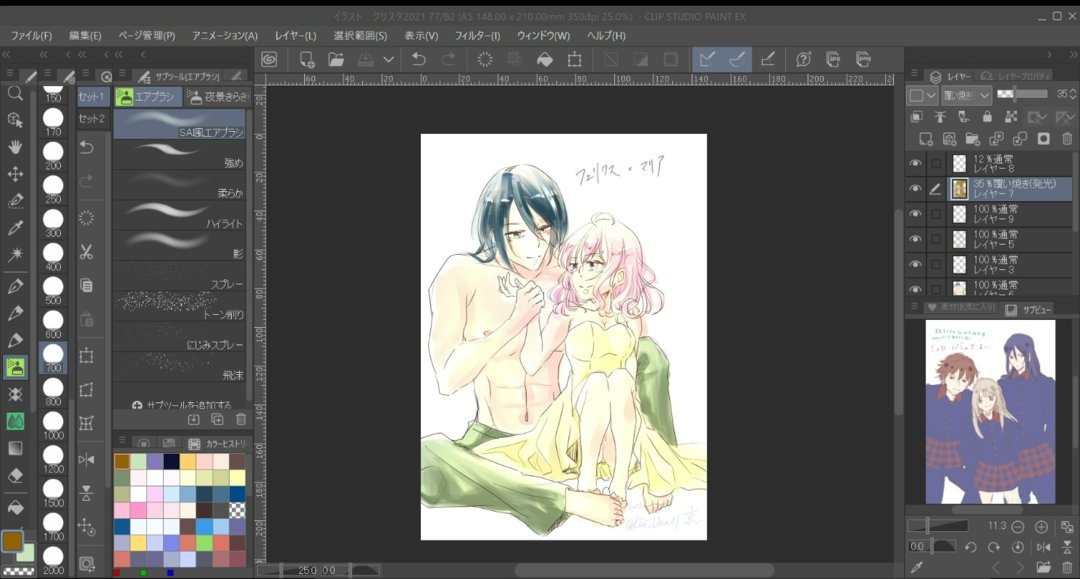
Task: Select the Auto select magic wand tool
Action: coord(14,254)
